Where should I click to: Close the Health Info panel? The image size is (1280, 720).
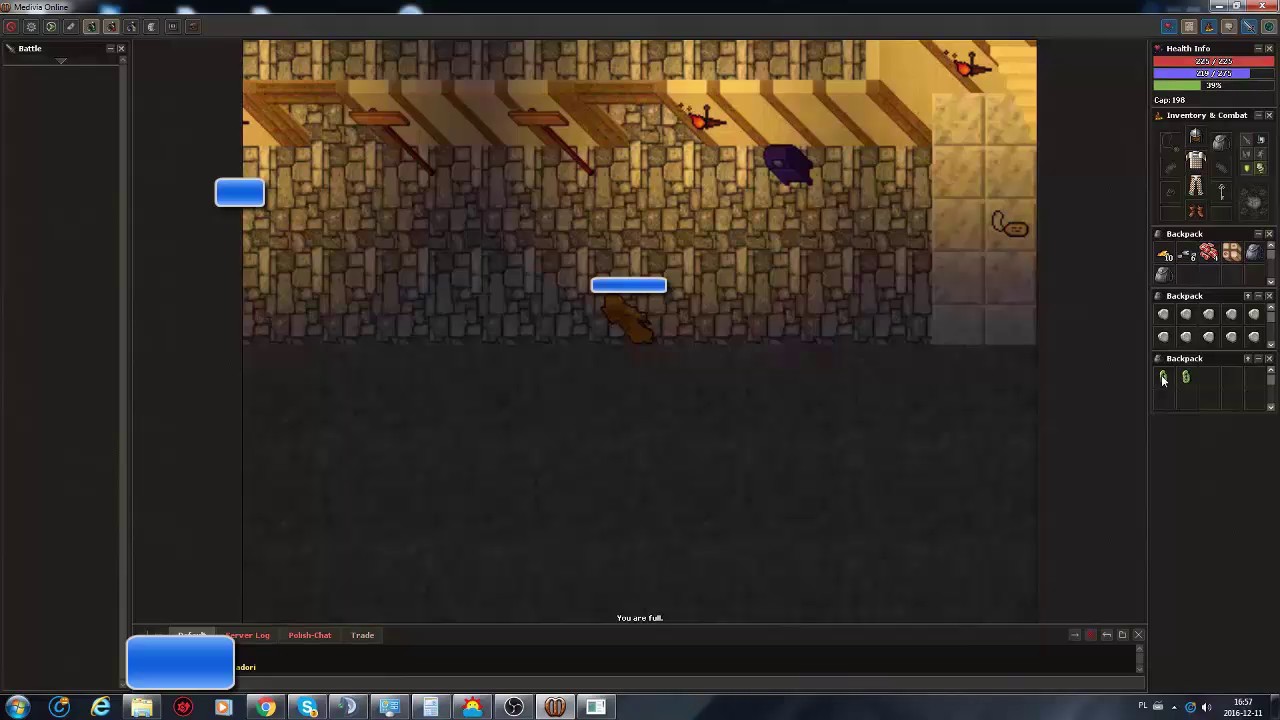(x=1270, y=48)
